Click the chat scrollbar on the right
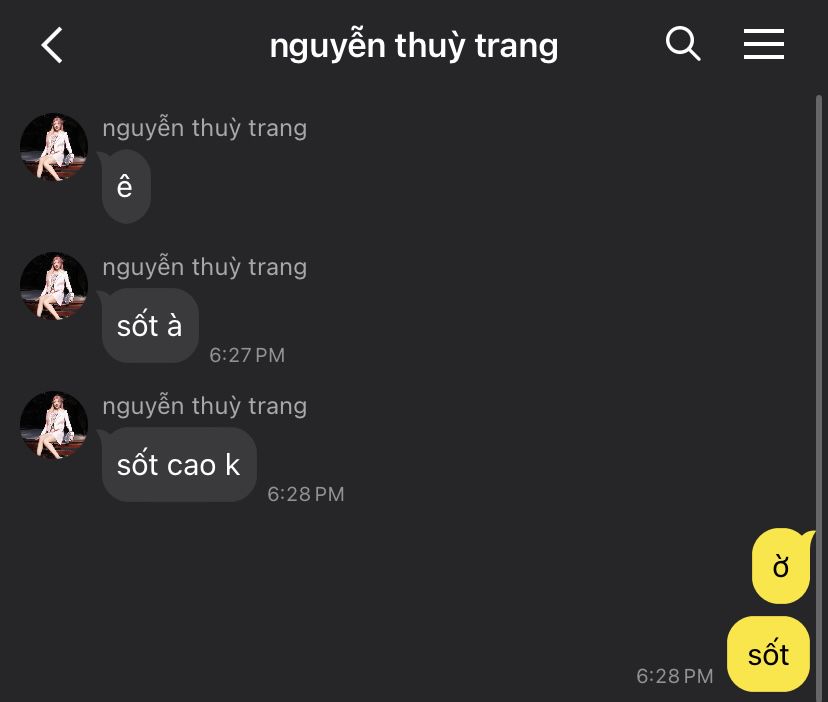Viewport: 828px width, 702px height. click(x=819, y=396)
